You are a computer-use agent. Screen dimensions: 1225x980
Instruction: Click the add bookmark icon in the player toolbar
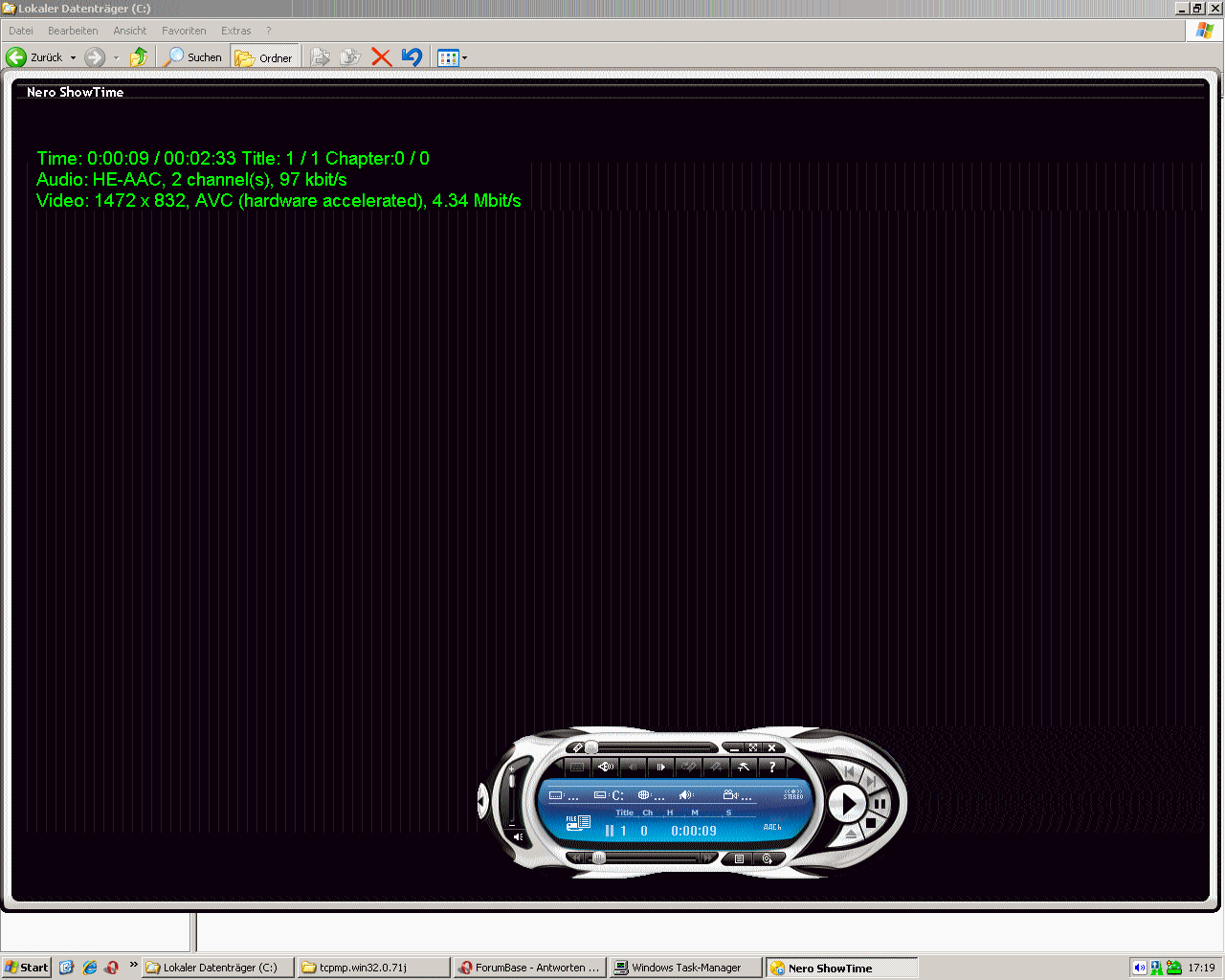pos(716,767)
